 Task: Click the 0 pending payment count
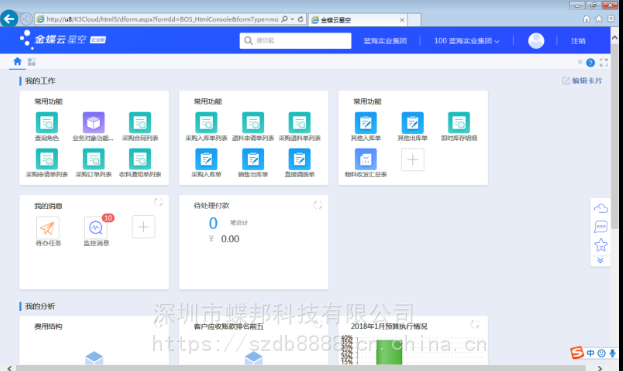[213, 223]
